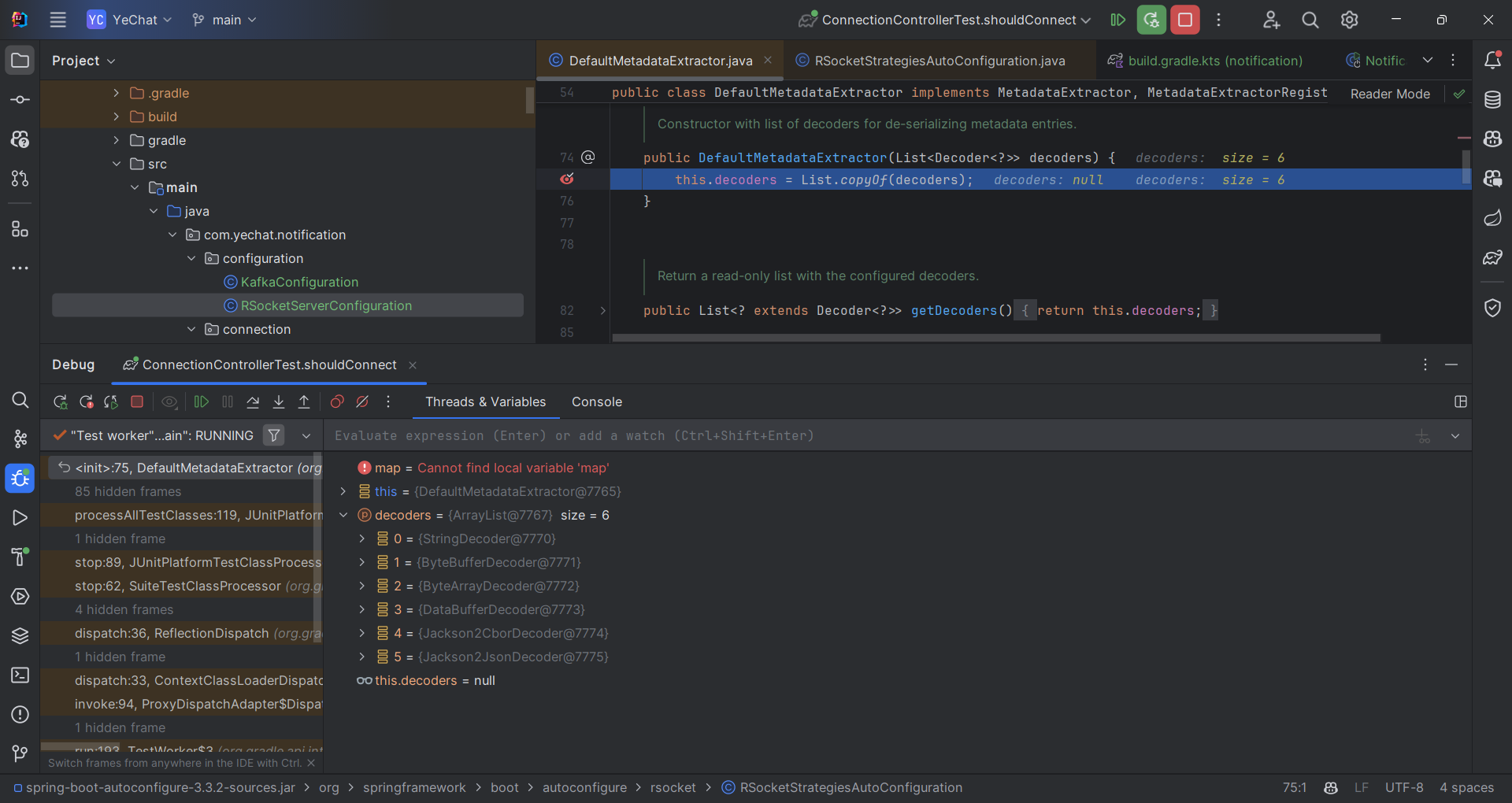This screenshot has height=803, width=1512.
Task: Select Threads & Variables tab
Action: 485,401
